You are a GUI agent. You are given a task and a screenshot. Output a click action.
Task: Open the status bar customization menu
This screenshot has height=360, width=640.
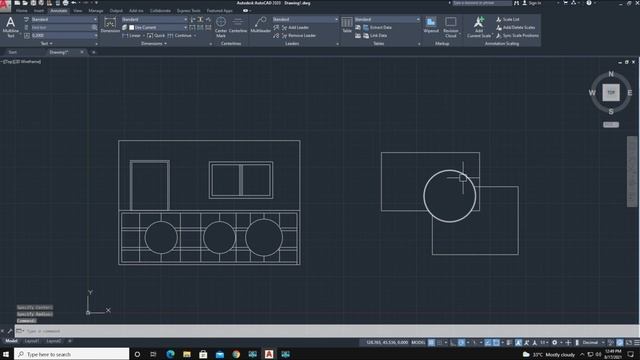point(636,342)
